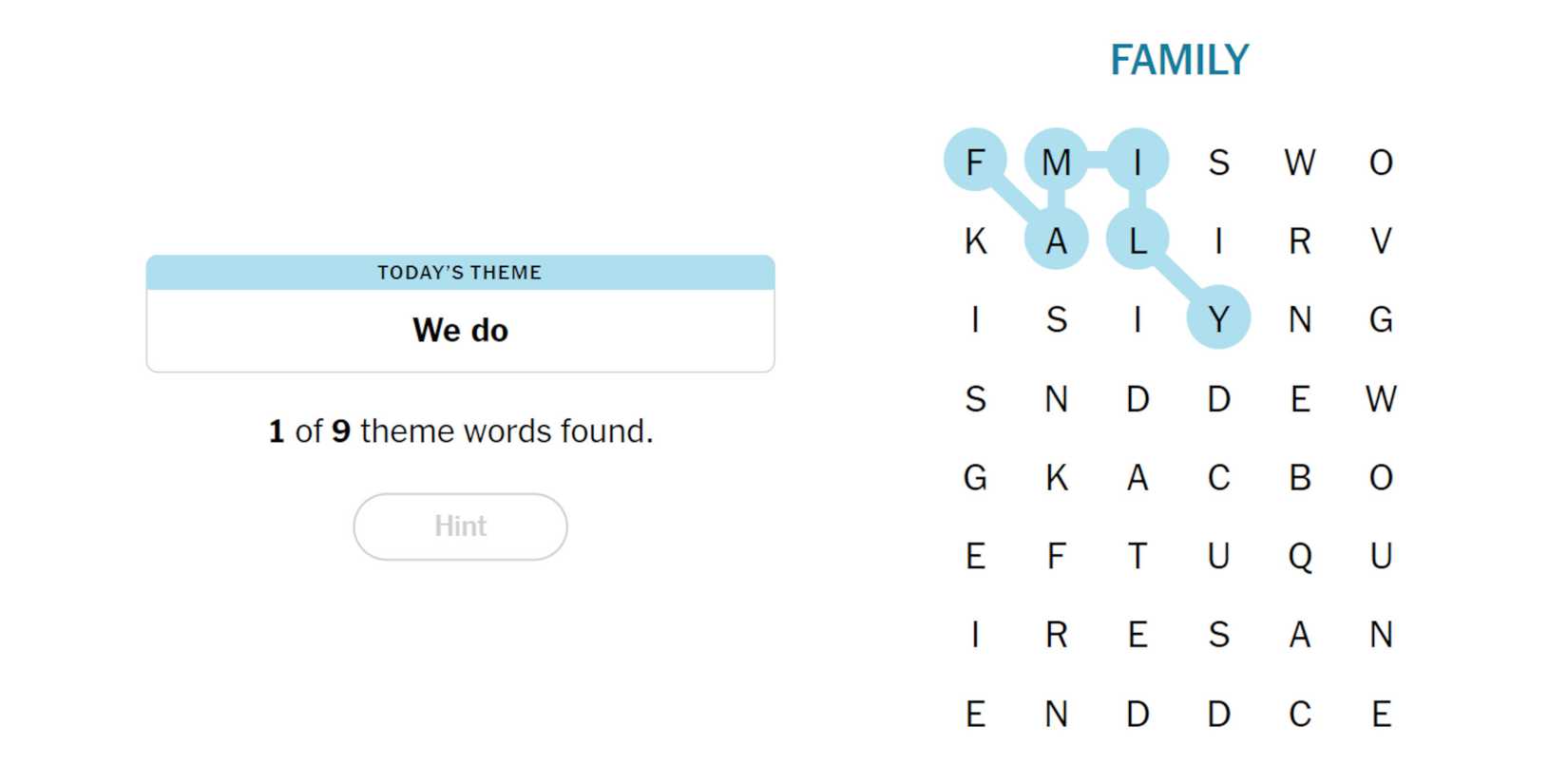
Task: Select the E in the bottom-right corner
Action: (x=1381, y=714)
